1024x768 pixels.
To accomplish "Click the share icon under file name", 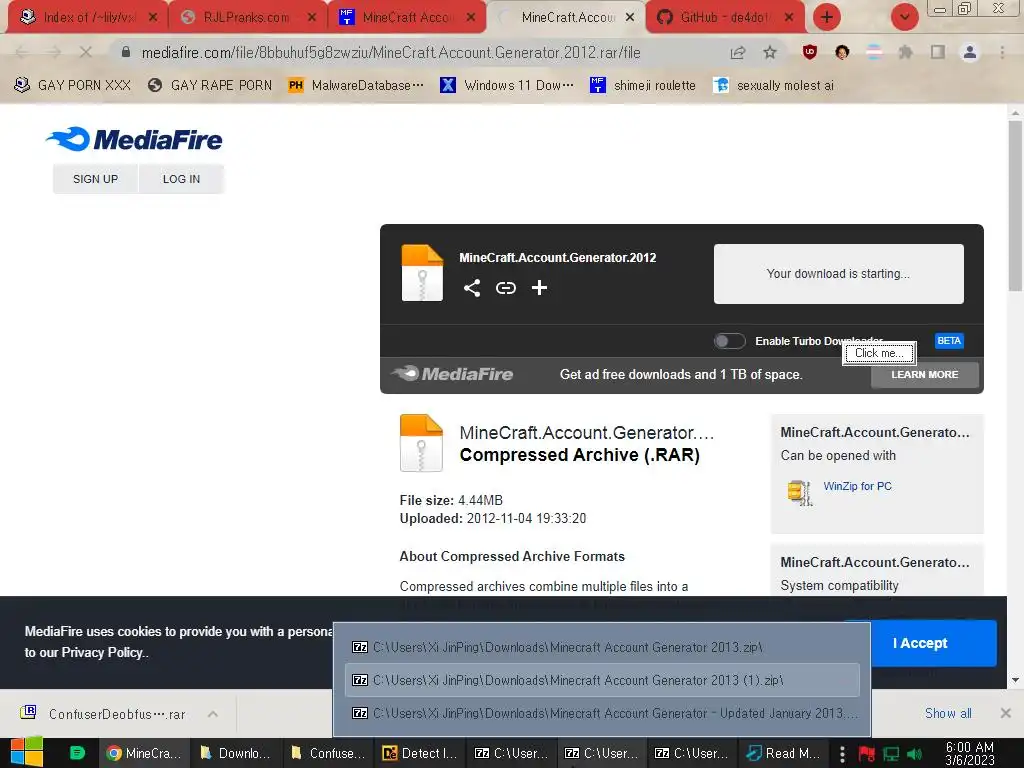I will pos(472,288).
